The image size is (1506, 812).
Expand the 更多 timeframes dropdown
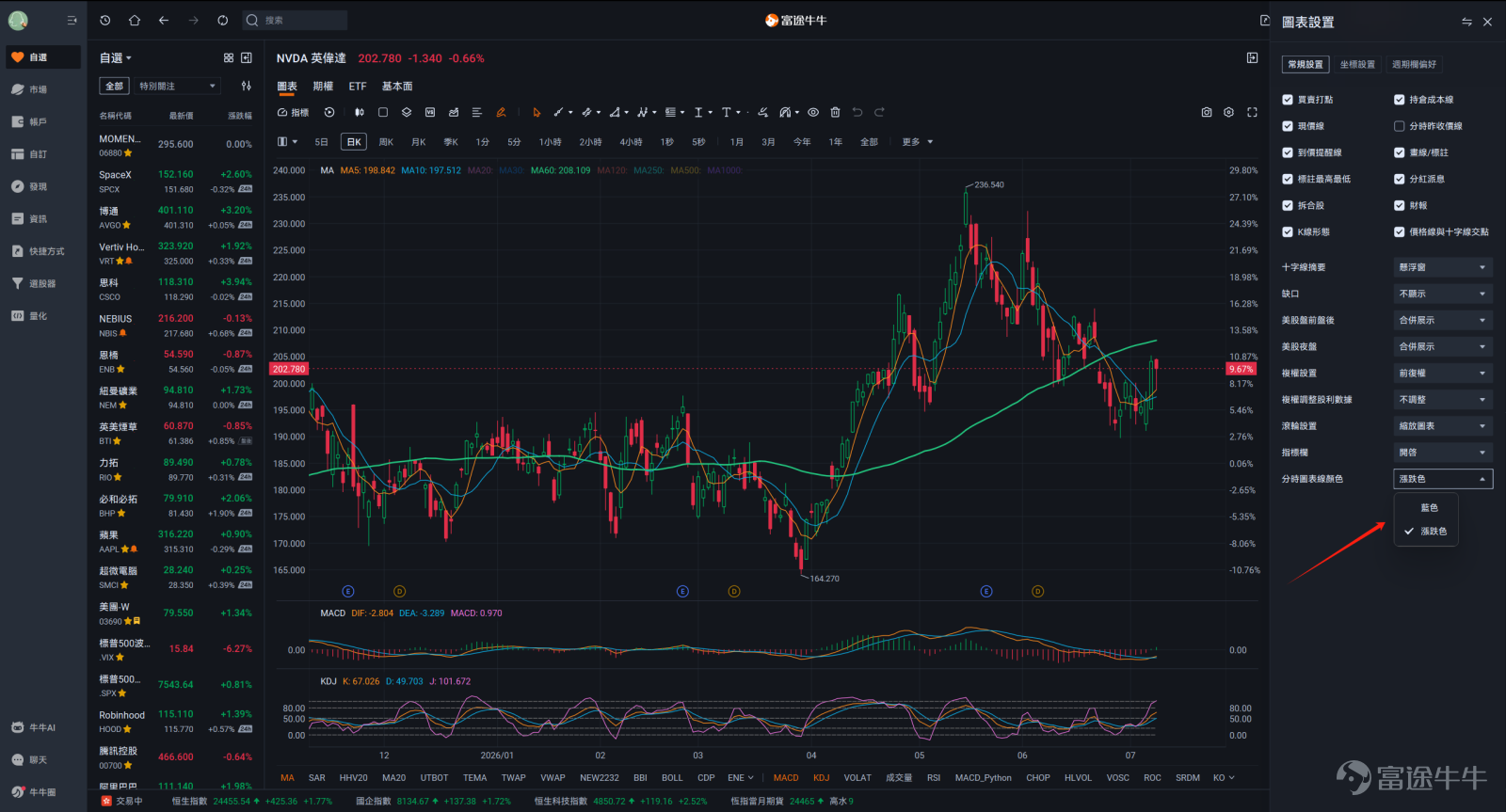point(917,142)
